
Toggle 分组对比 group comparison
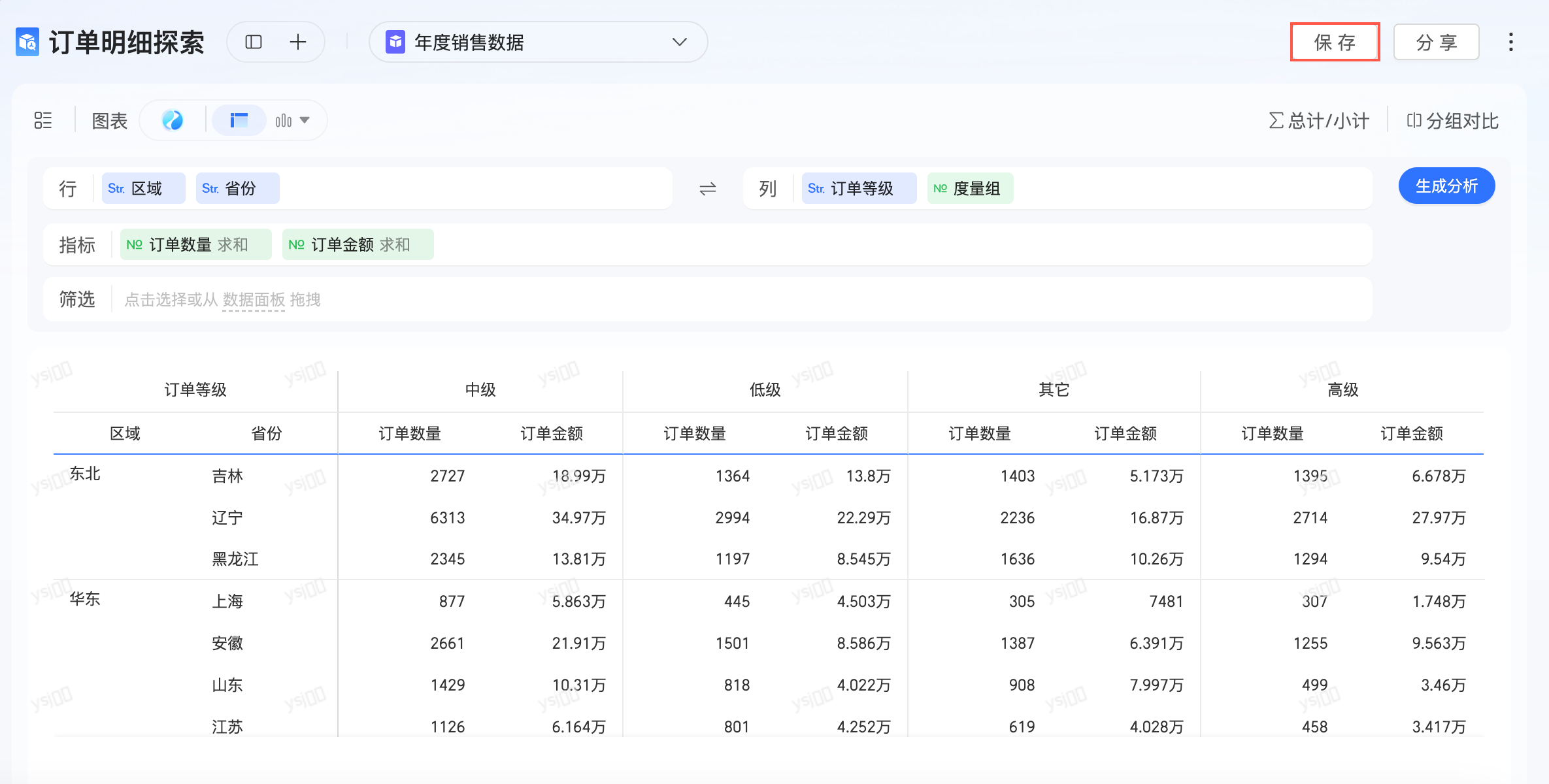click(x=1452, y=121)
